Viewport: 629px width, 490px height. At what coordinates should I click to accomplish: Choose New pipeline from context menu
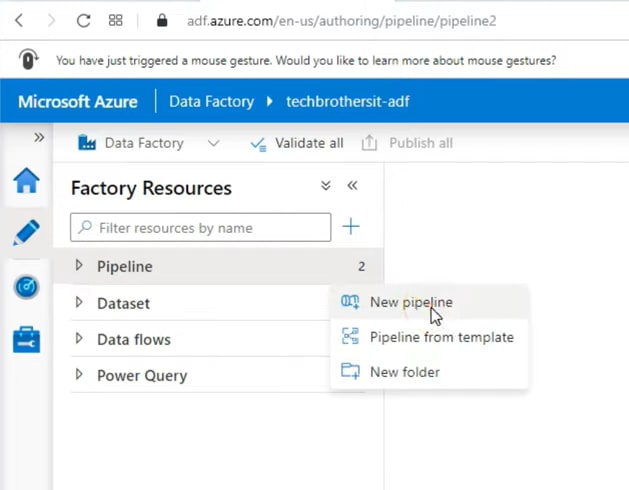click(x=429, y=302)
